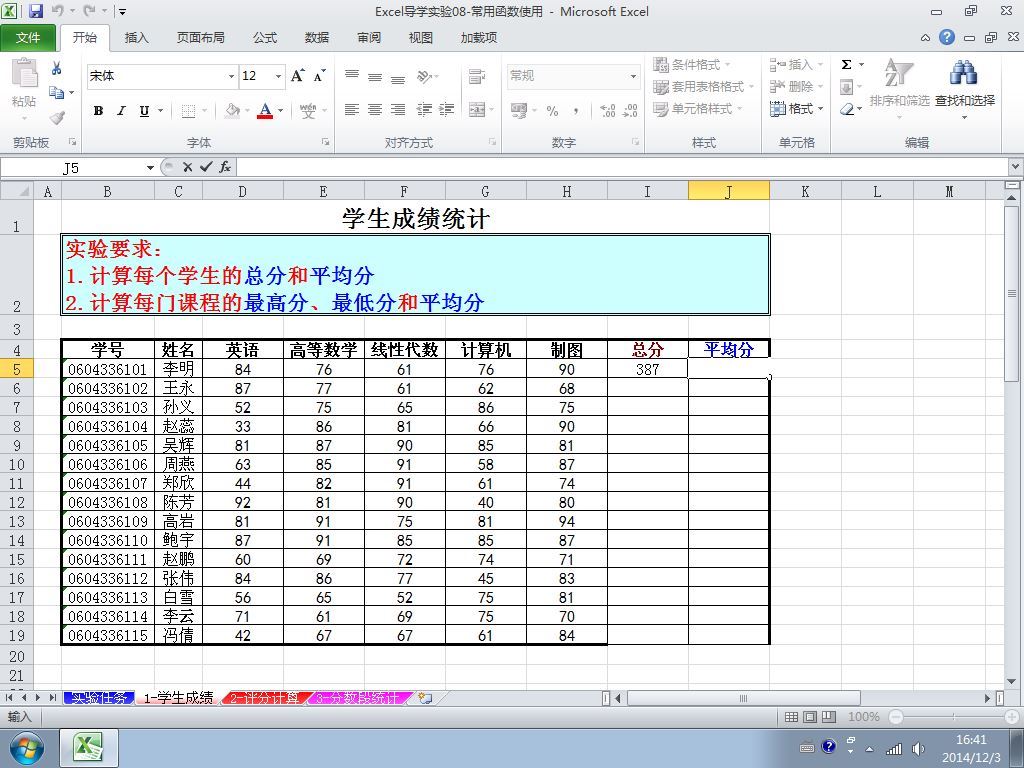Screen dimensions: 1024x768
Task: Open the font color dropdown arrow
Action: [281, 111]
